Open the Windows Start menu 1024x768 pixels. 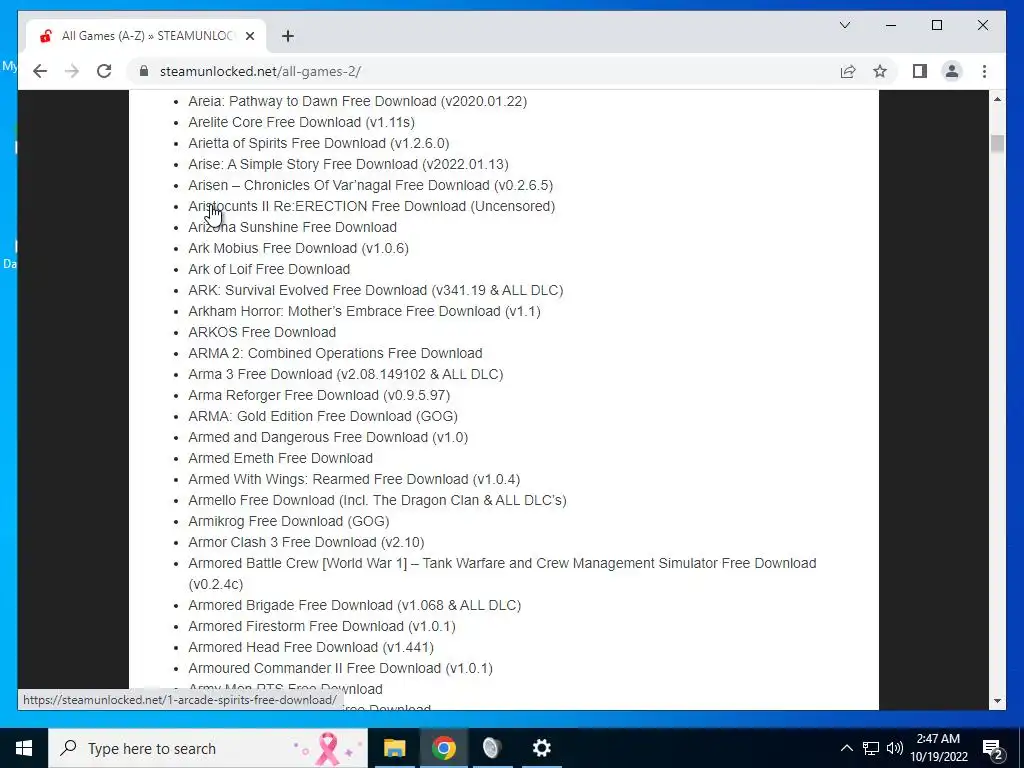point(24,748)
